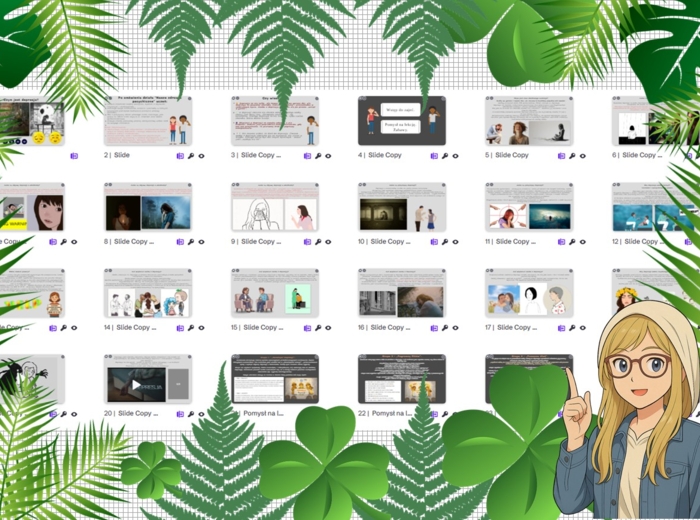Click the '5 | Slide Copy' label
Viewport: 700px width, 520px height.
click(x=507, y=155)
